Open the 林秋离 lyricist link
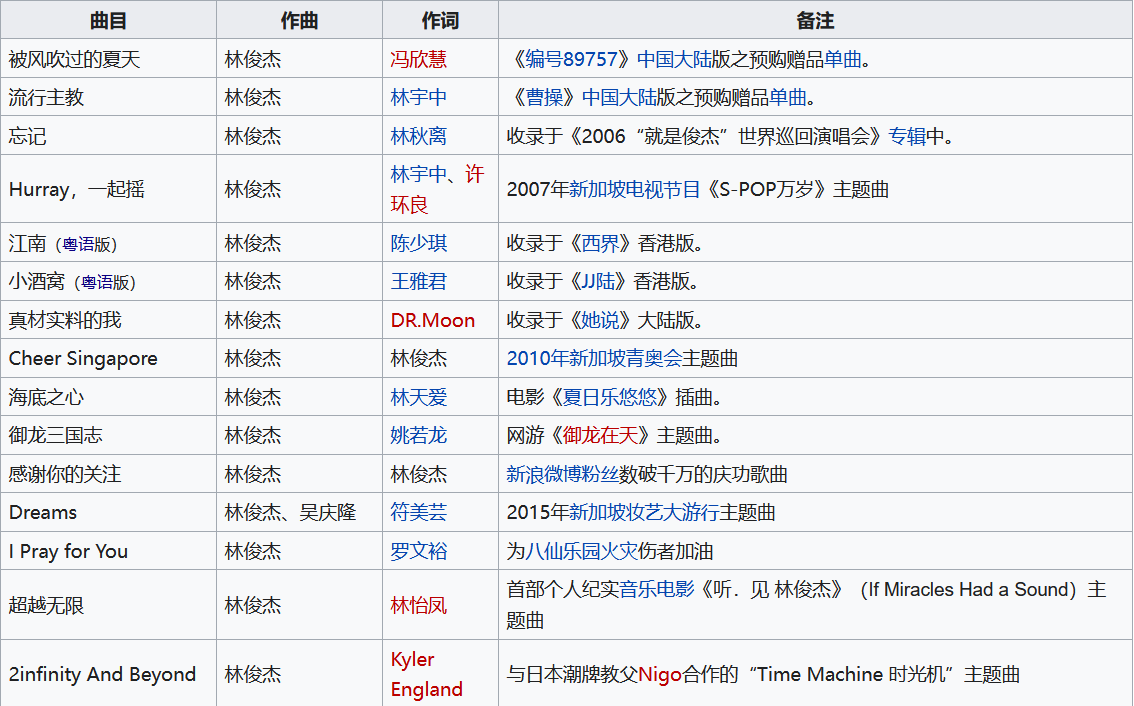 tap(418, 136)
